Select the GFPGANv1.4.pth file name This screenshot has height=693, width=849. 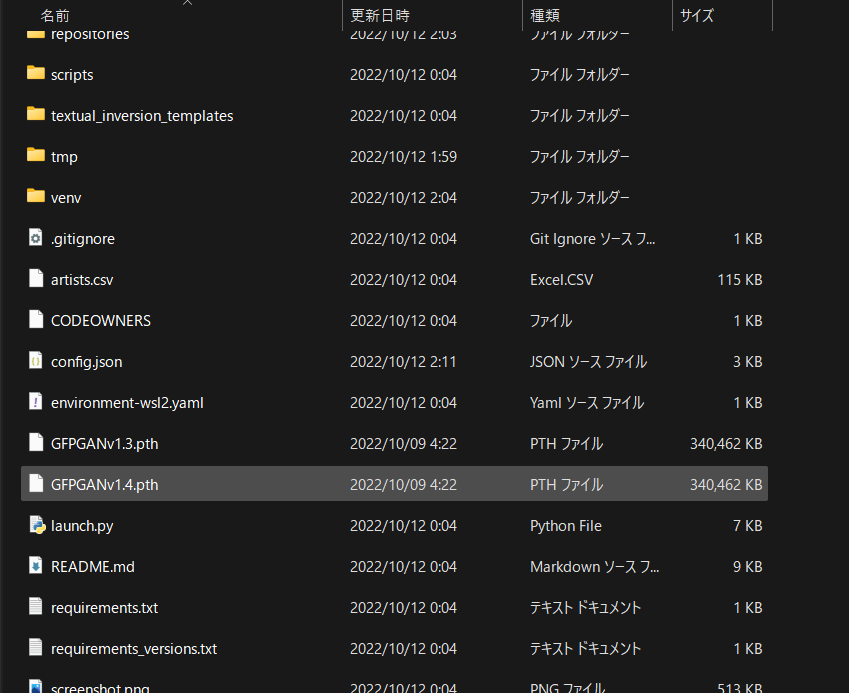tap(105, 485)
